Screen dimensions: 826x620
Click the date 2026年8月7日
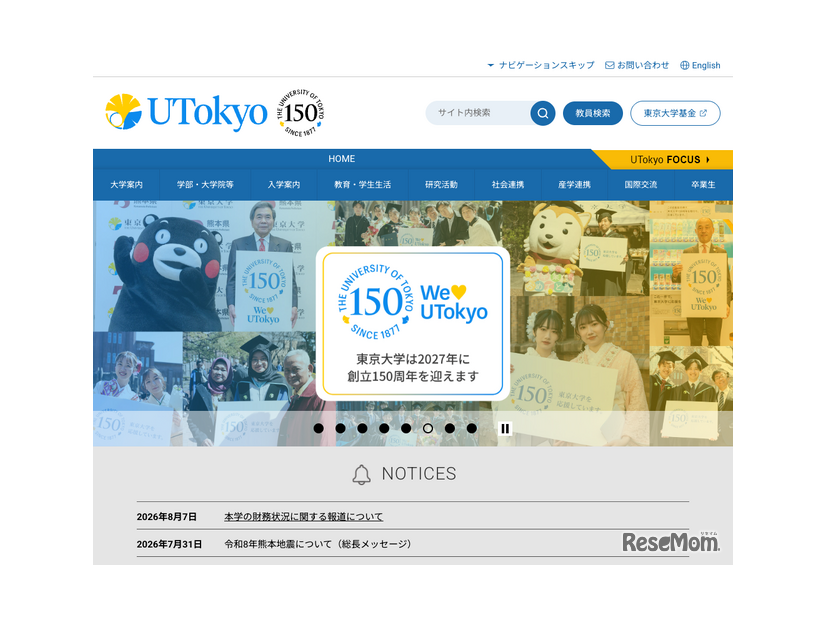166,517
